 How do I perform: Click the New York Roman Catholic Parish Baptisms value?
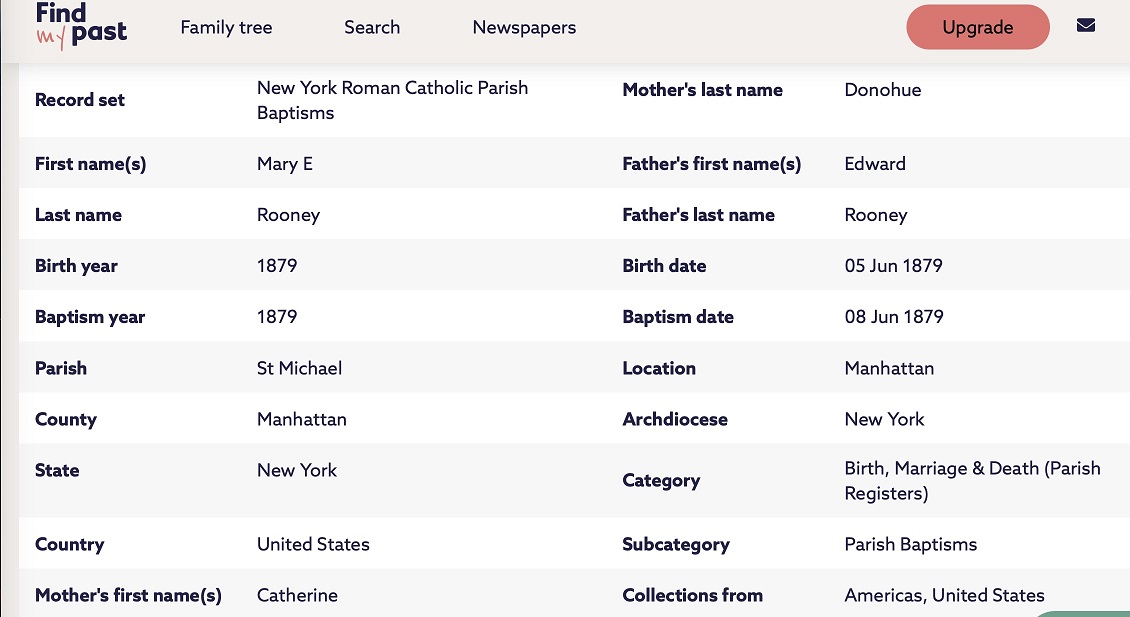(392, 100)
